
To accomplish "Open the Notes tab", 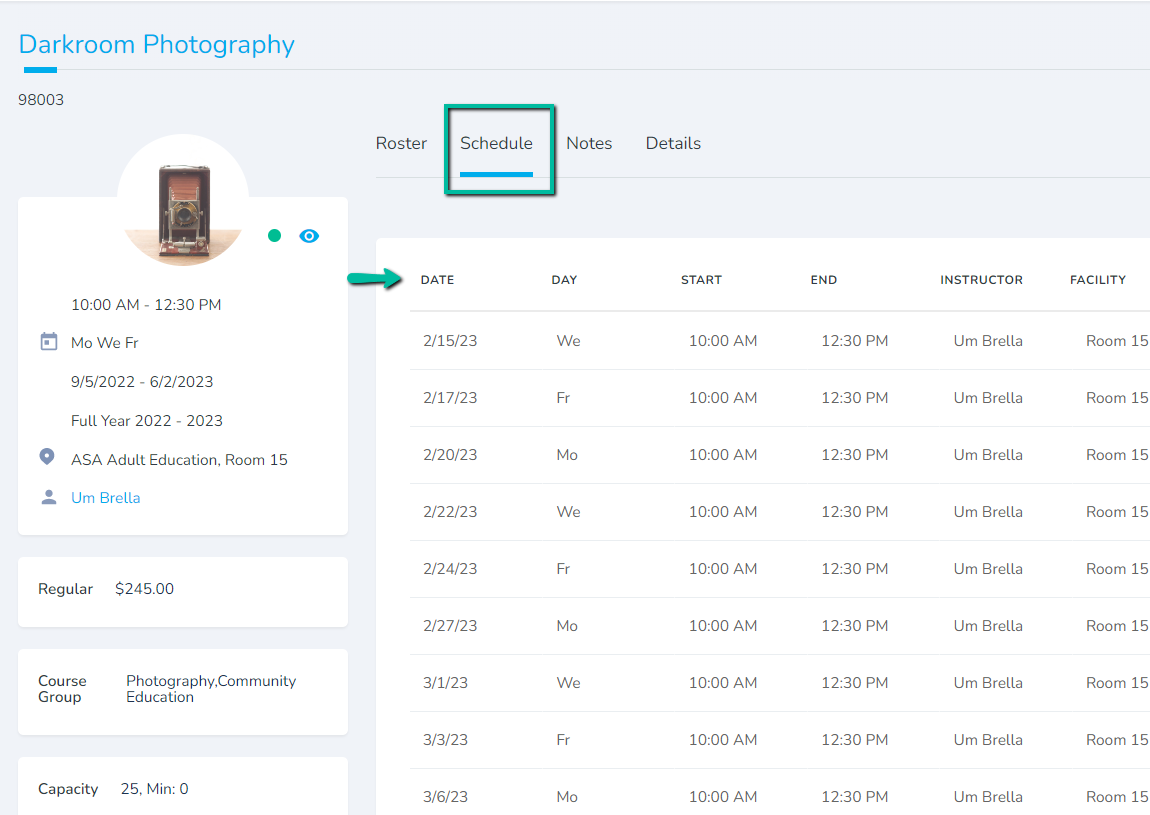I will point(589,143).
